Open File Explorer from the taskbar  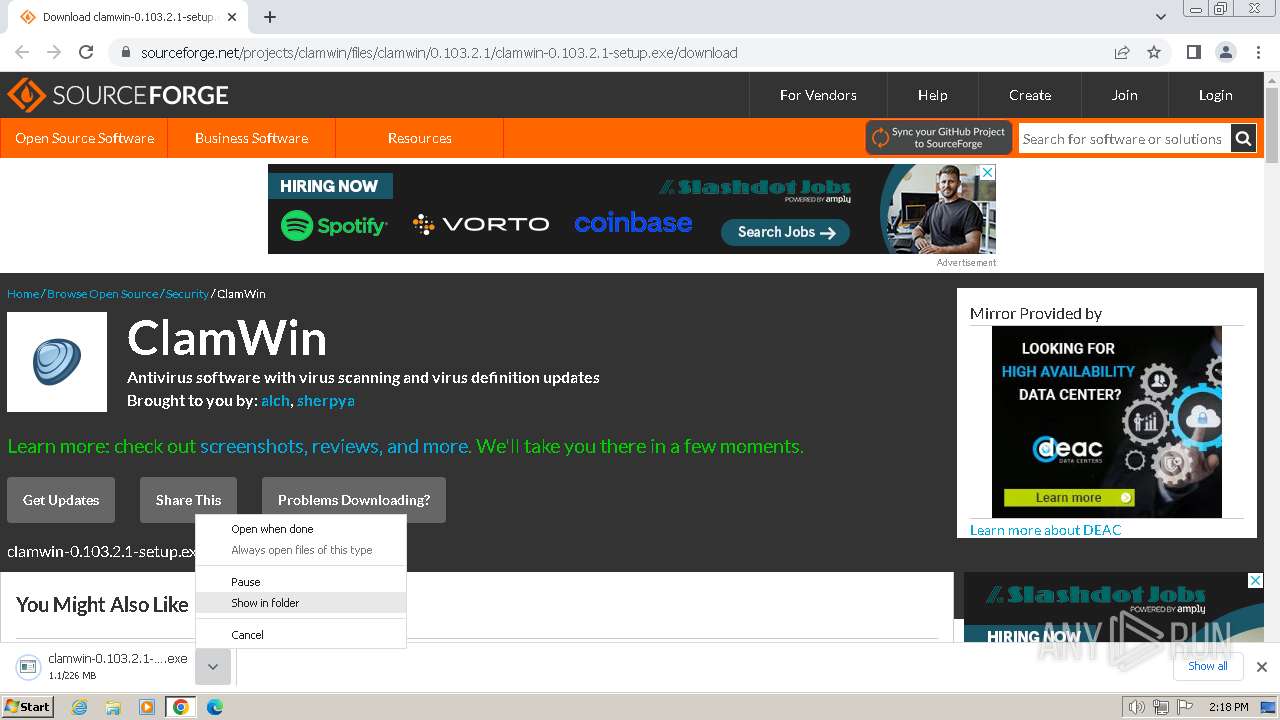pos(113,707)
